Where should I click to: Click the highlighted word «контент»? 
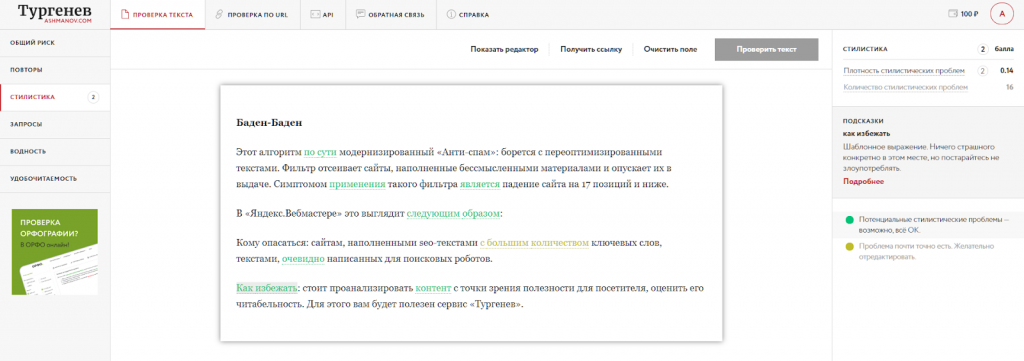(x=434, y=288)
